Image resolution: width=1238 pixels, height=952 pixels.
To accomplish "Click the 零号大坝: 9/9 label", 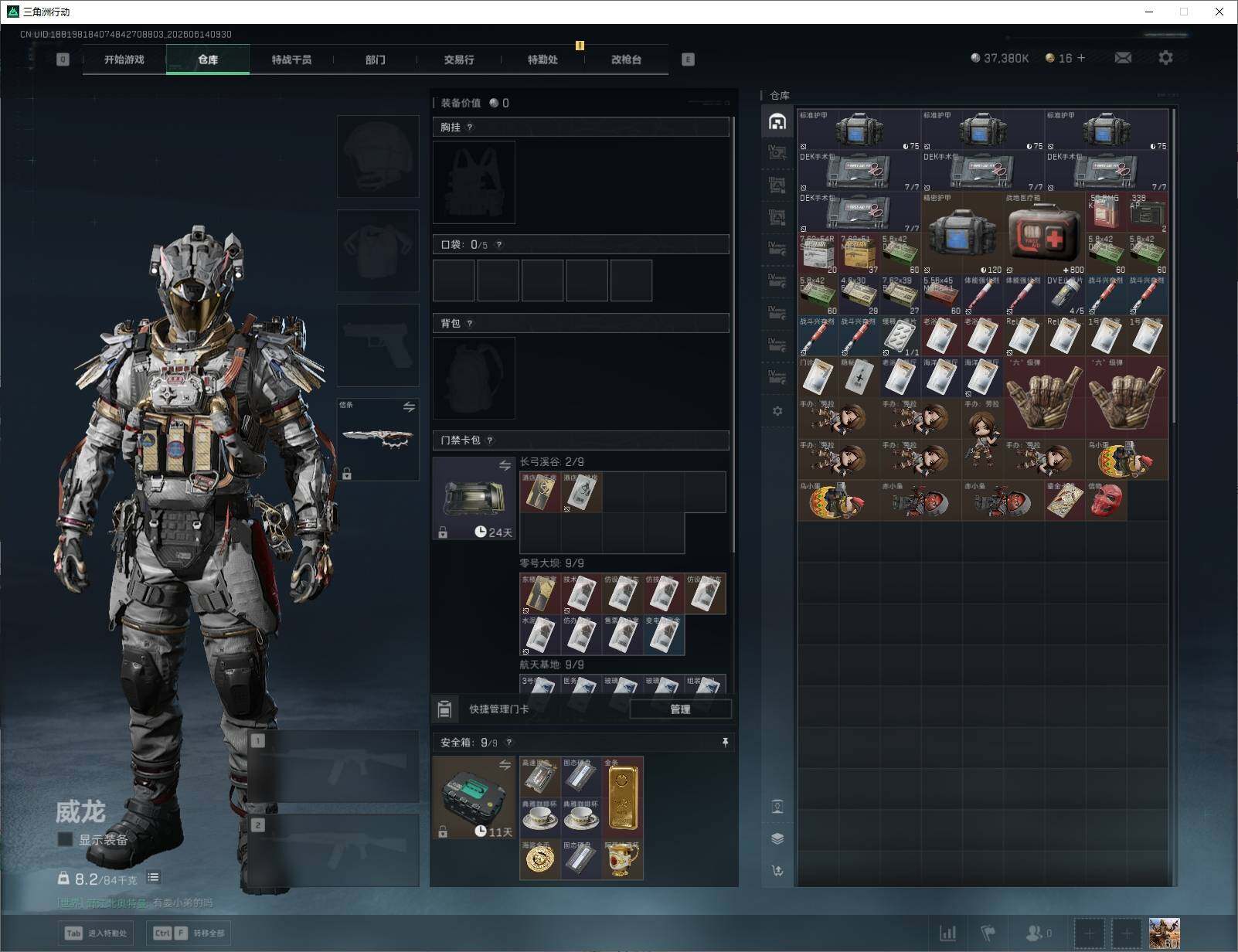I will click(x=552, y=563).
